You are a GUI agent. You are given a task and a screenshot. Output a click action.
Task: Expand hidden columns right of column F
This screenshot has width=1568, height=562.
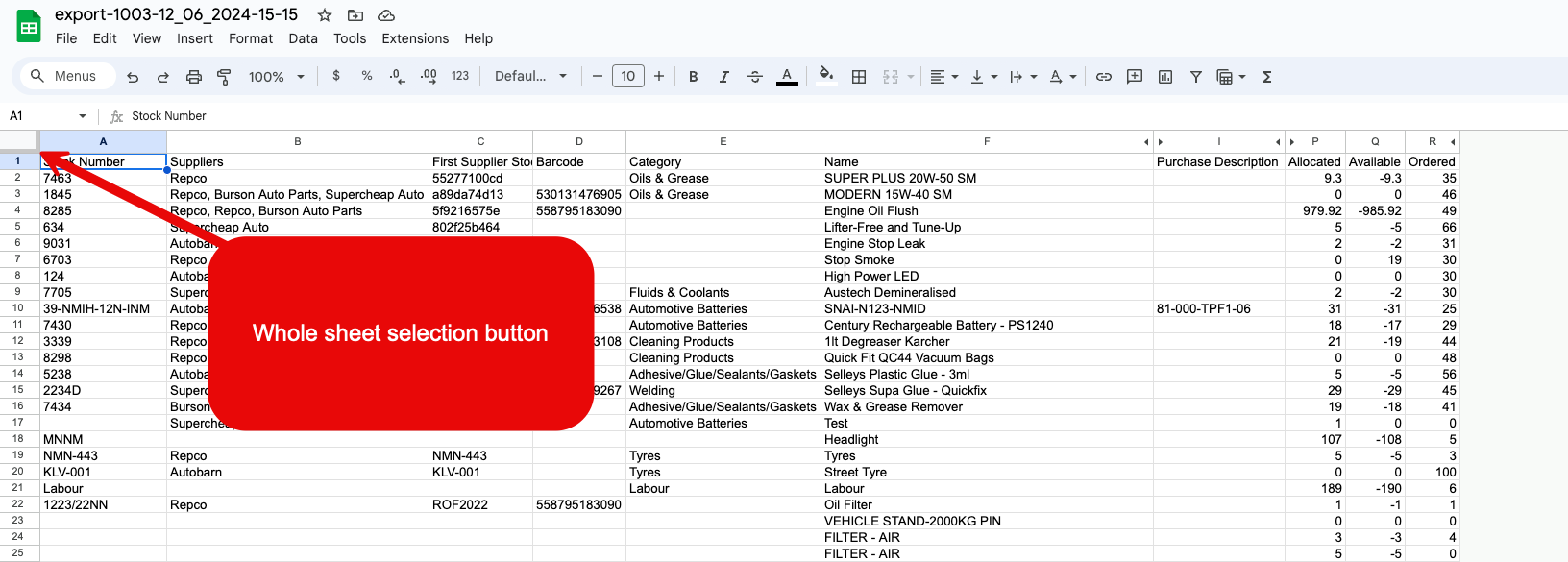coord(1146,142)
